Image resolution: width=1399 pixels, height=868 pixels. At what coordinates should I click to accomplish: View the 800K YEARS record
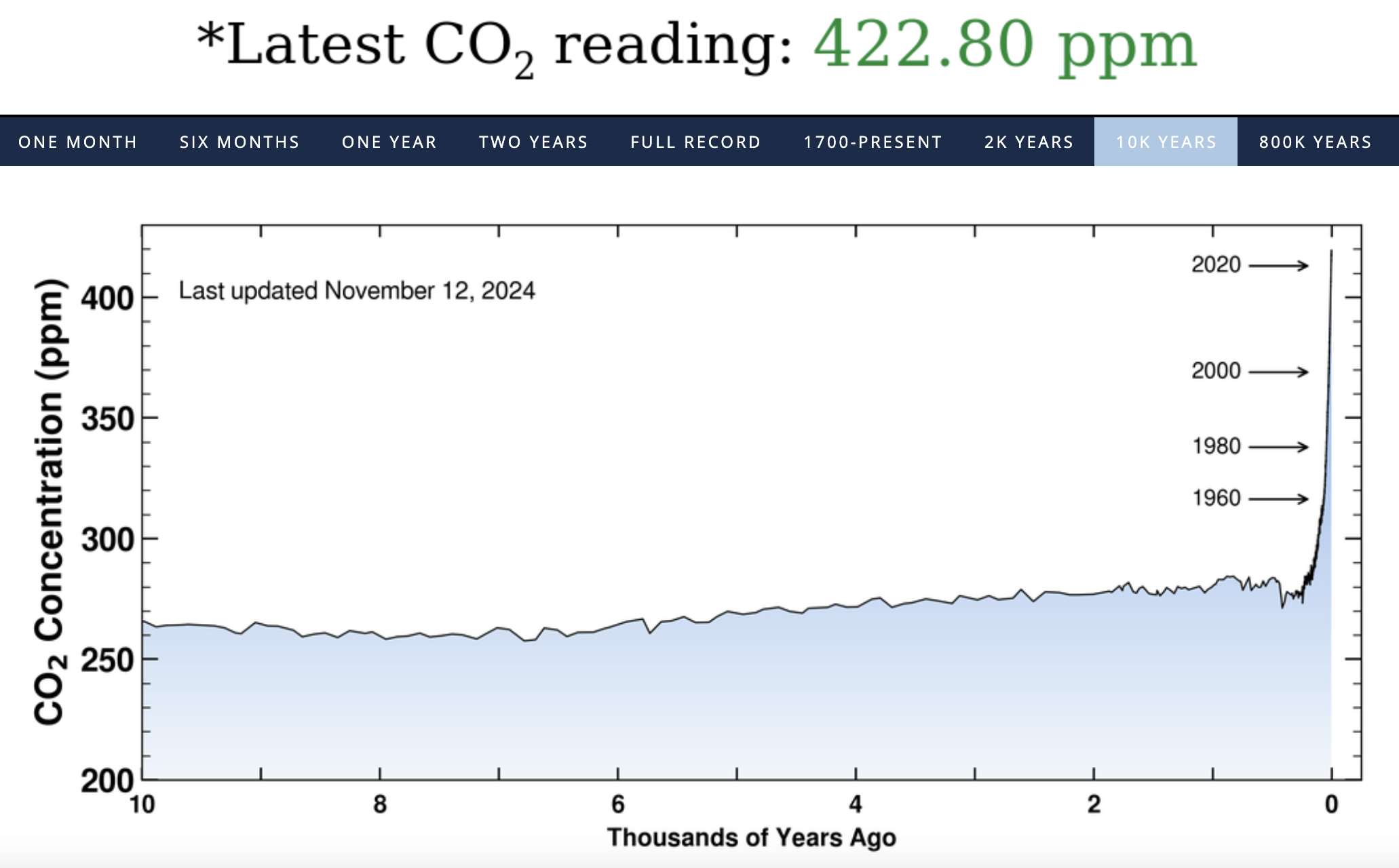tap(1315, 142)
